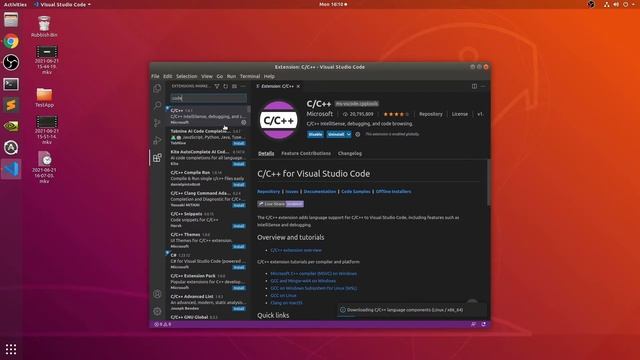Image resolution: width=640 pixels, height=360 pixels.
Task: Open the License link in extension header
Action: tap(460, 114)
